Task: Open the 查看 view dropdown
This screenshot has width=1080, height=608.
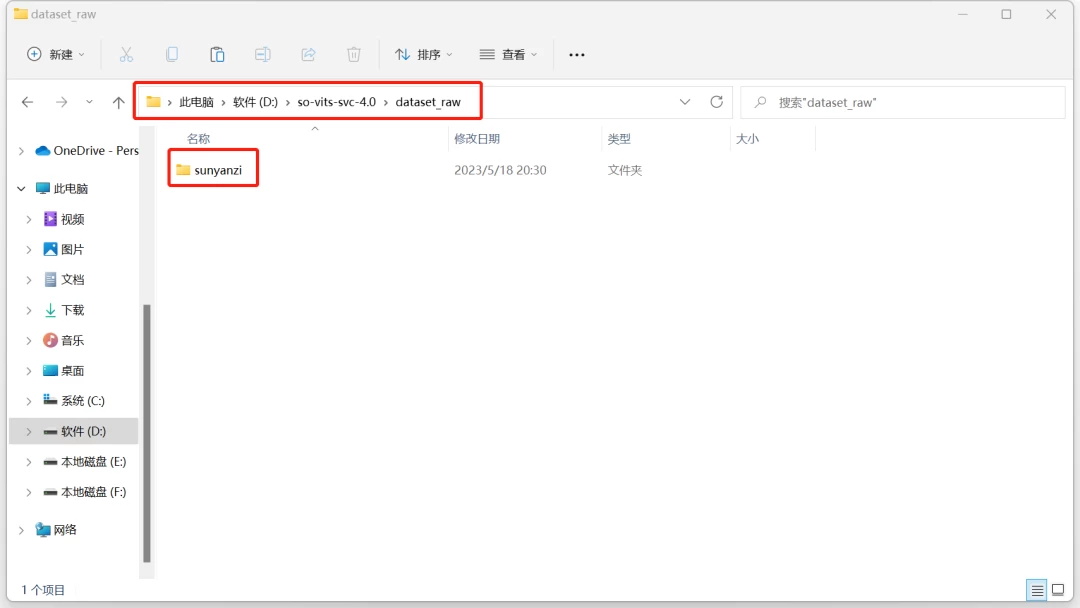Action: (508, 54)
